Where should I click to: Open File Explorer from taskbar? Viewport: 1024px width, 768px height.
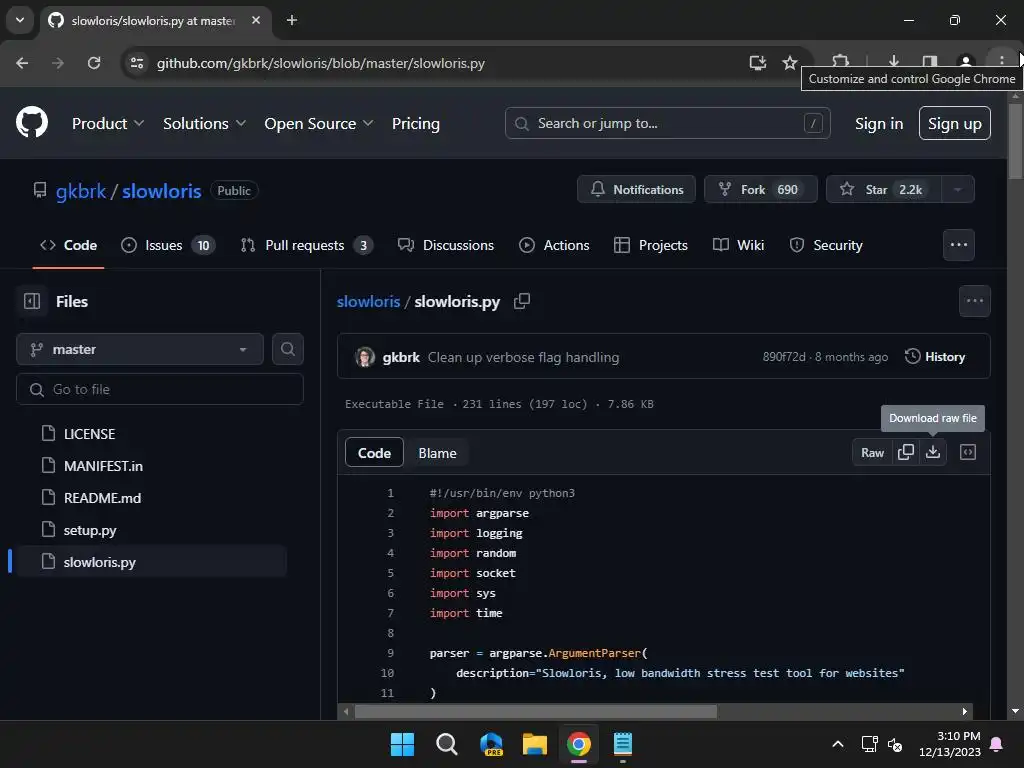pos(535,744)
